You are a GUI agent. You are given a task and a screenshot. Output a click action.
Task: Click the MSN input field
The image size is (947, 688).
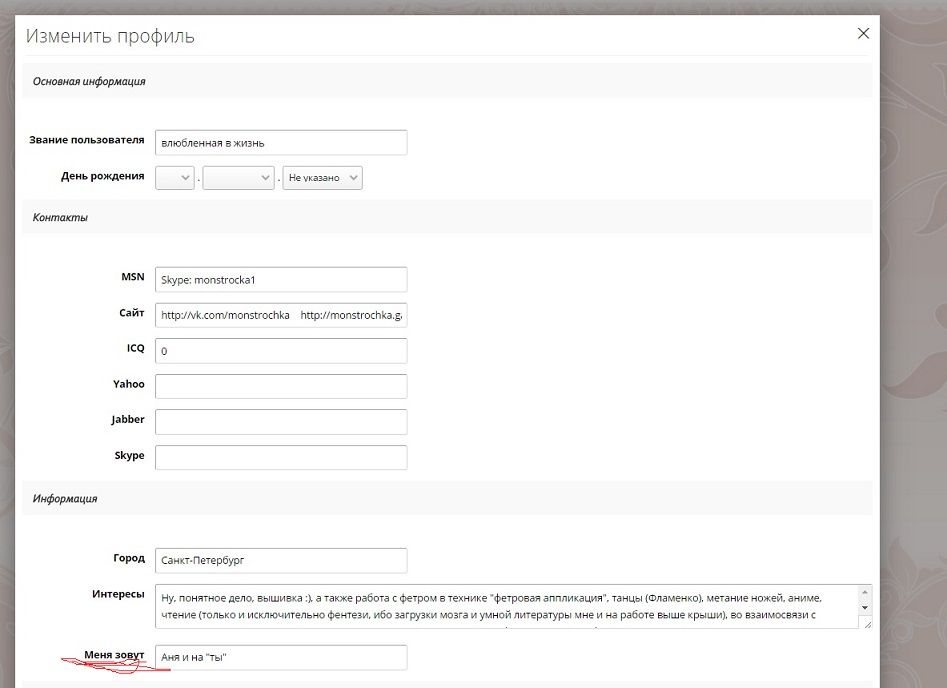tap(281, 280)
